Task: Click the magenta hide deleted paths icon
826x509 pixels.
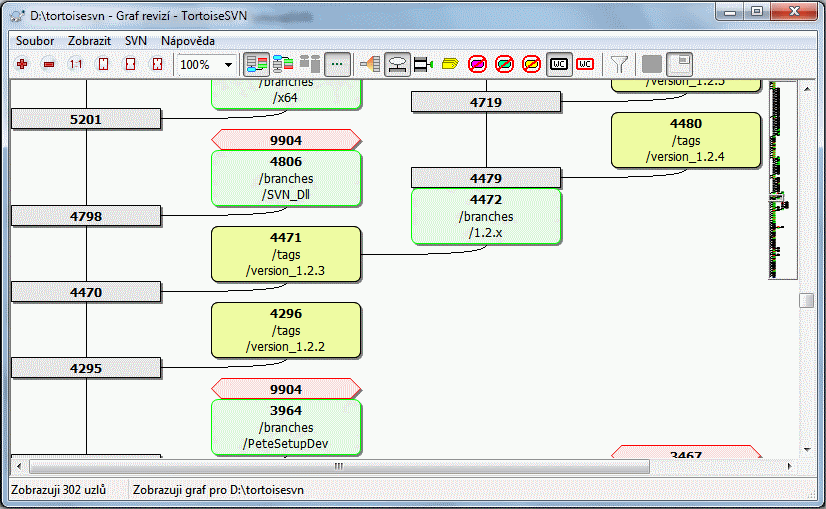Action: [477, 64]
